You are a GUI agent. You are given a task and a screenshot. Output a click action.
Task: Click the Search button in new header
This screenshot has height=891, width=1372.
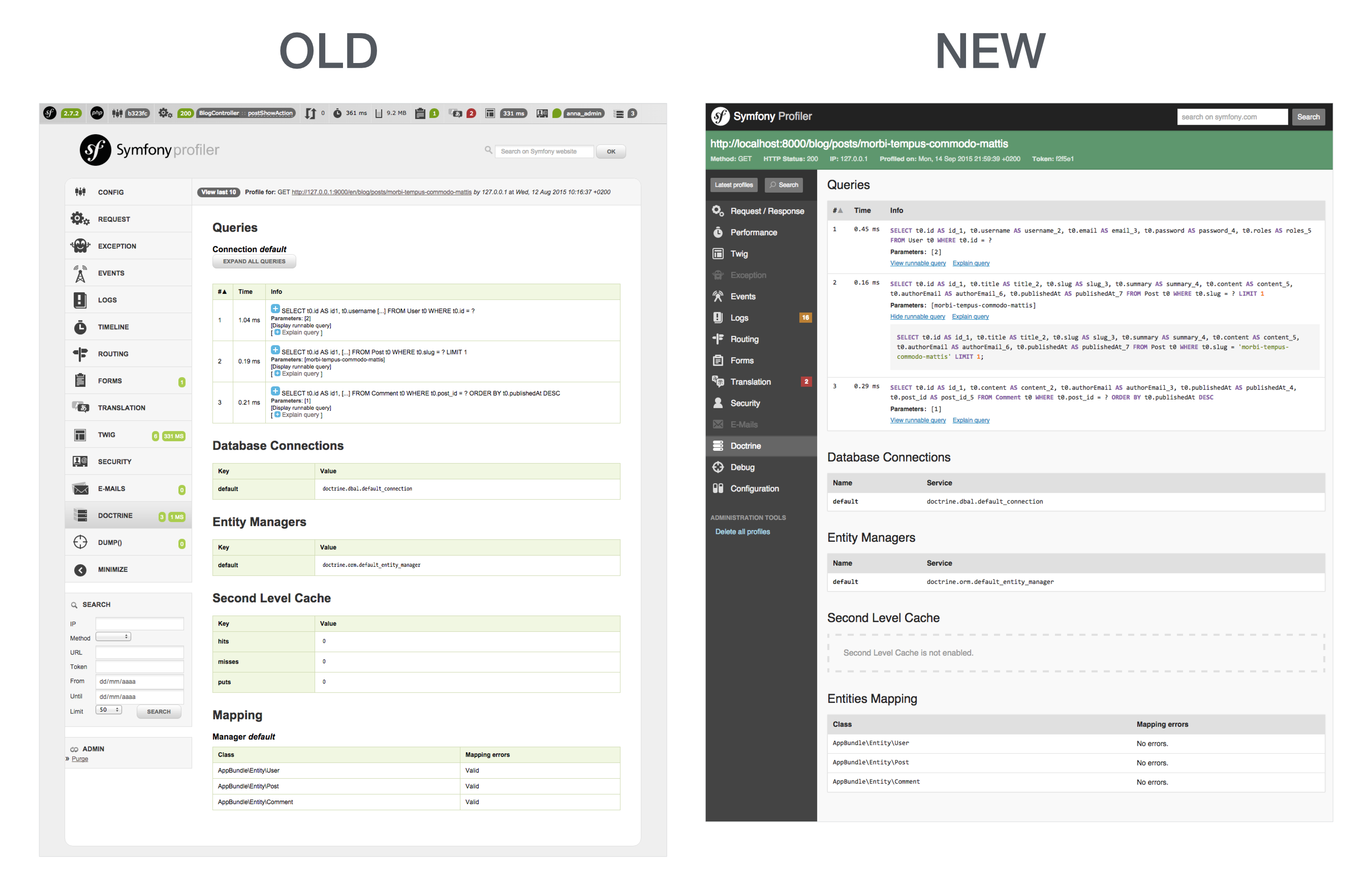click(x=1308, y=116)
